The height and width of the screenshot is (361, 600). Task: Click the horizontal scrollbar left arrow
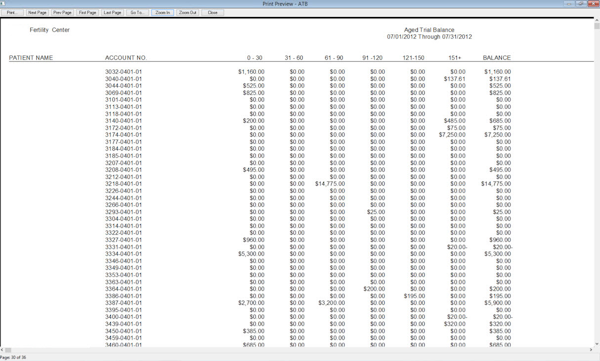tap(2, 350)
